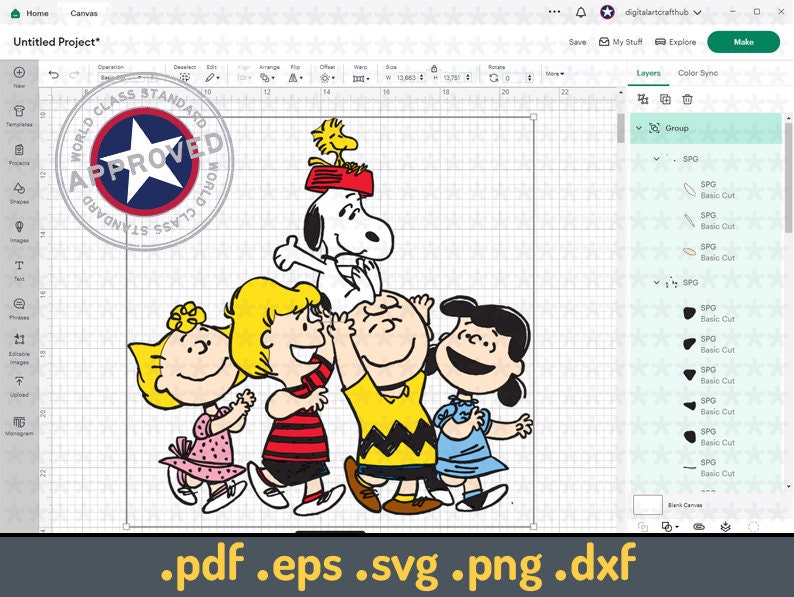Viewport: 794px width, 597px height.
Task: Open the Arrange dropdown
Action: 267,77
